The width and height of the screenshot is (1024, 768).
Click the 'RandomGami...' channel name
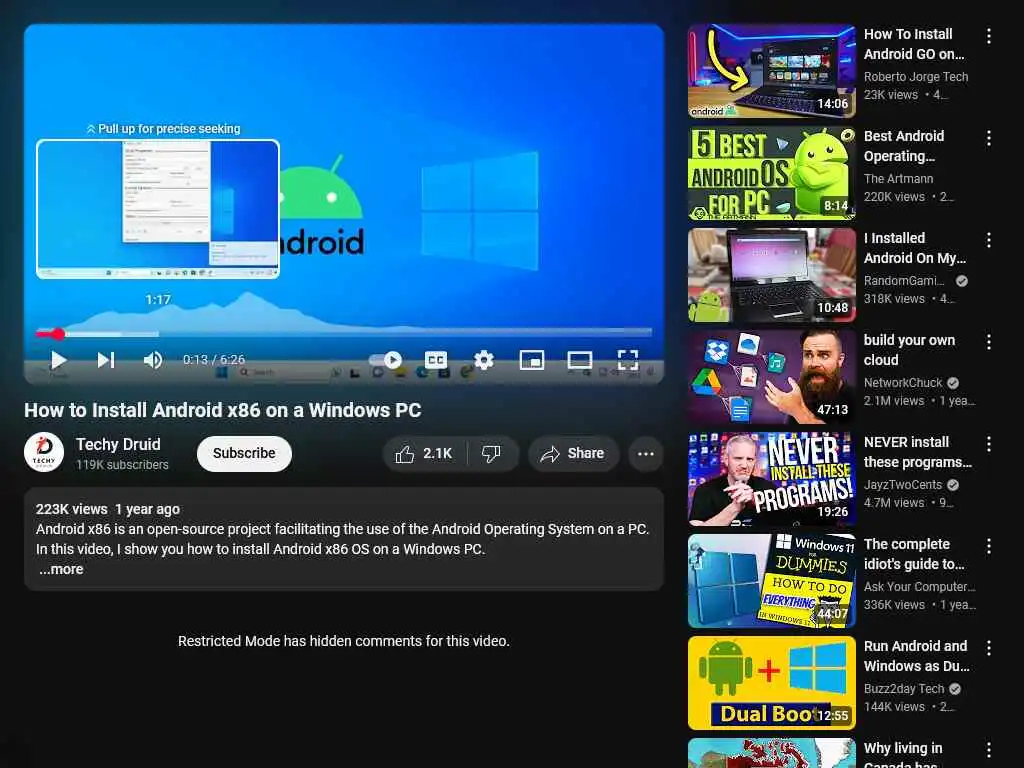904,280
